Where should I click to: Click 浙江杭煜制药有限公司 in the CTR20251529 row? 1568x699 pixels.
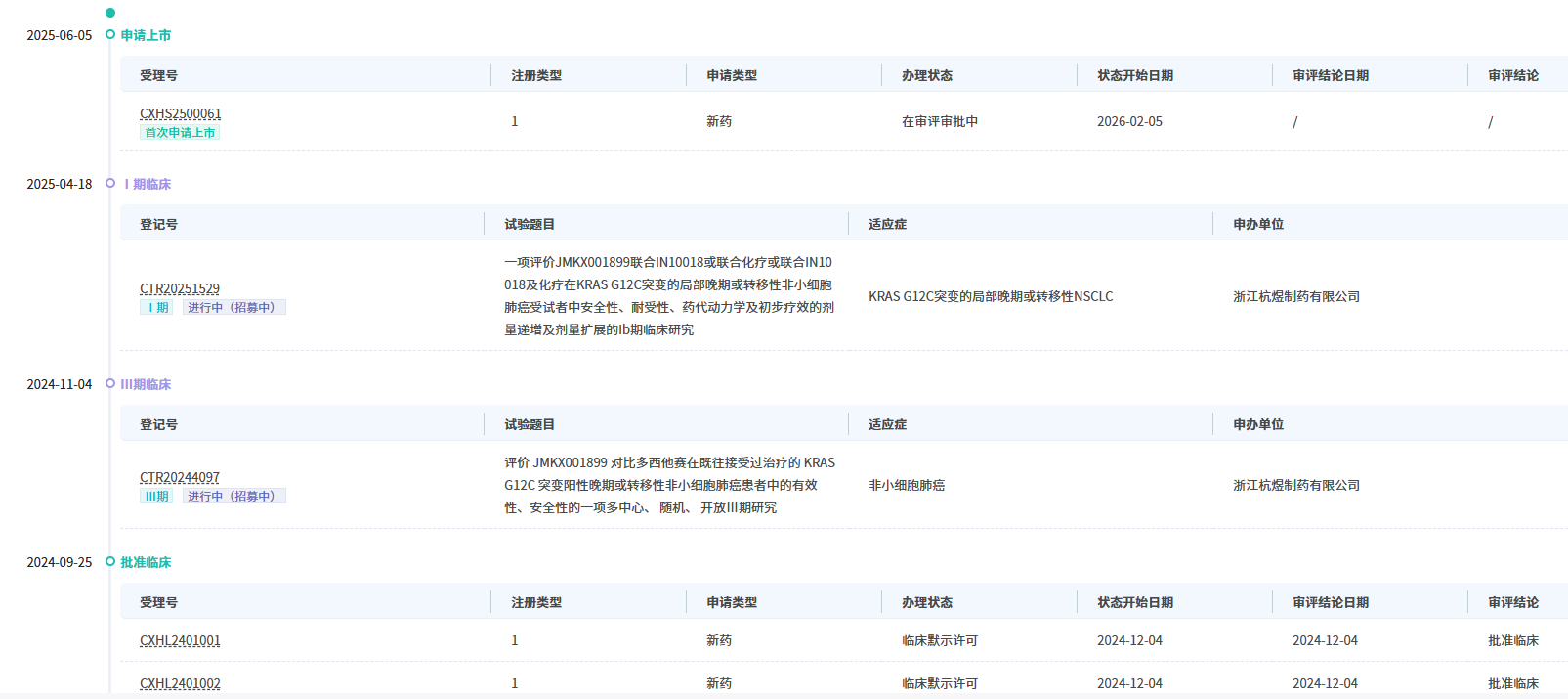pos(1296,296)
